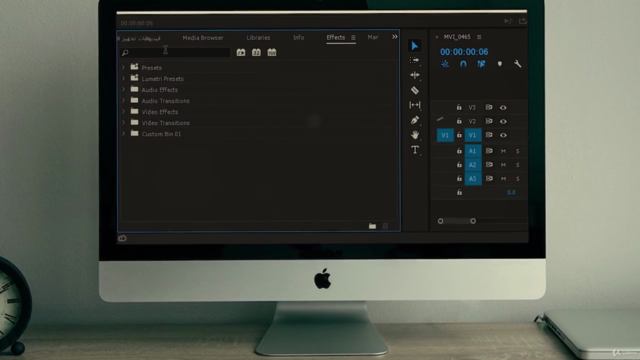Filter by Accelerated Effects icon
The width and height of the screenshot is (640, 360).
tap(241, 52)
